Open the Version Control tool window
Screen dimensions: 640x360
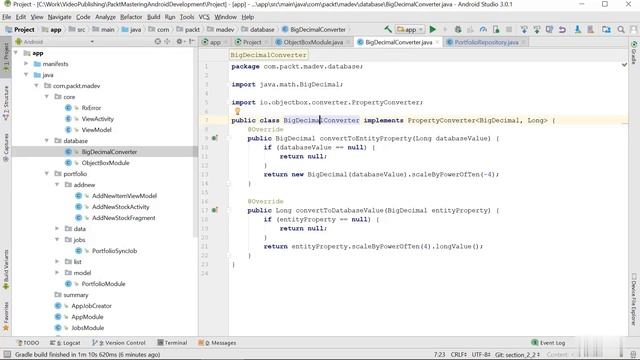click(x=119, y=343)
